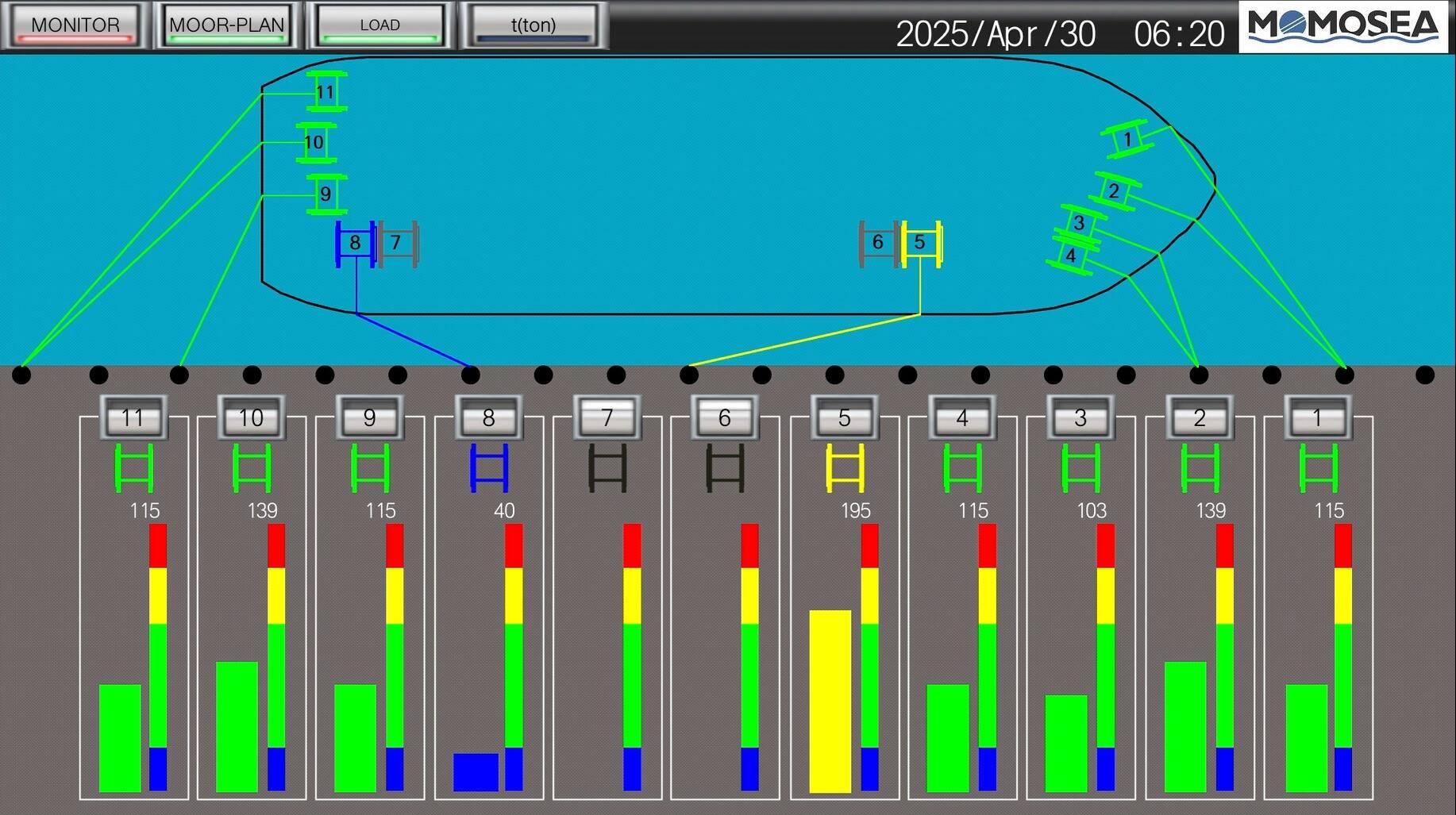Image resolution: width=1456 pixels, height=815 pixels.
Task: Click the MOMOSEA logo
Action: pos(1342,26)
